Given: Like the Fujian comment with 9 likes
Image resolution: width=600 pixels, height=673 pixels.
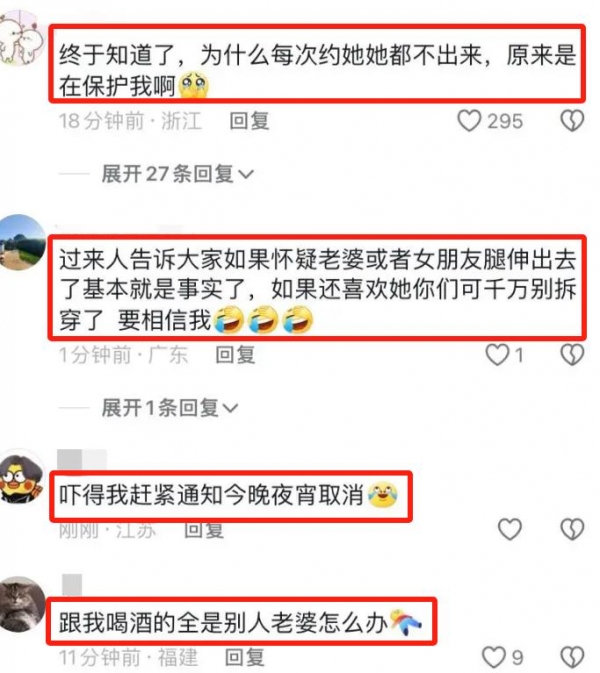Looking at the screenshot, I should click(x=494, y=657).
